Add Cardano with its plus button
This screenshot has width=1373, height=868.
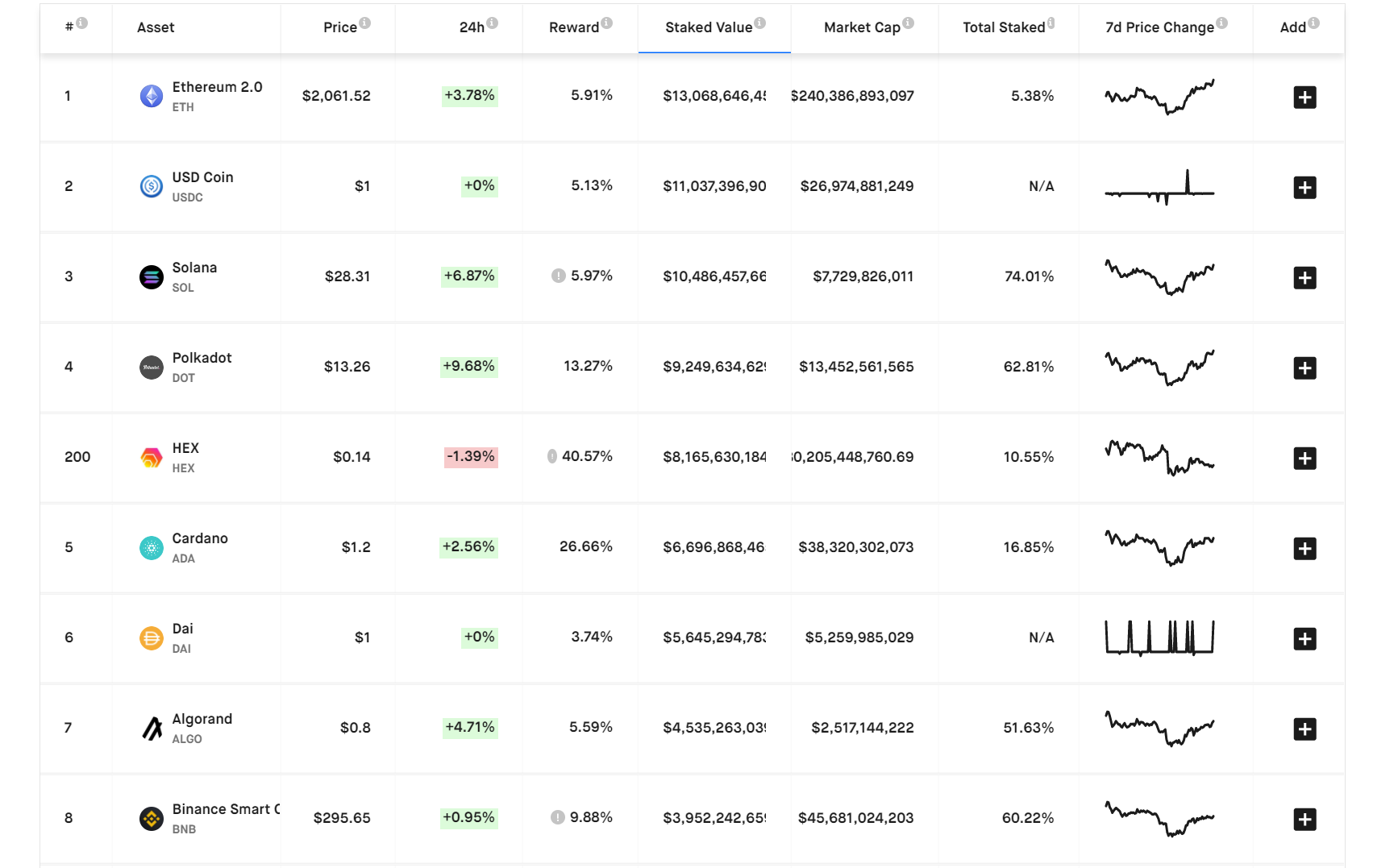(1304, 549)
